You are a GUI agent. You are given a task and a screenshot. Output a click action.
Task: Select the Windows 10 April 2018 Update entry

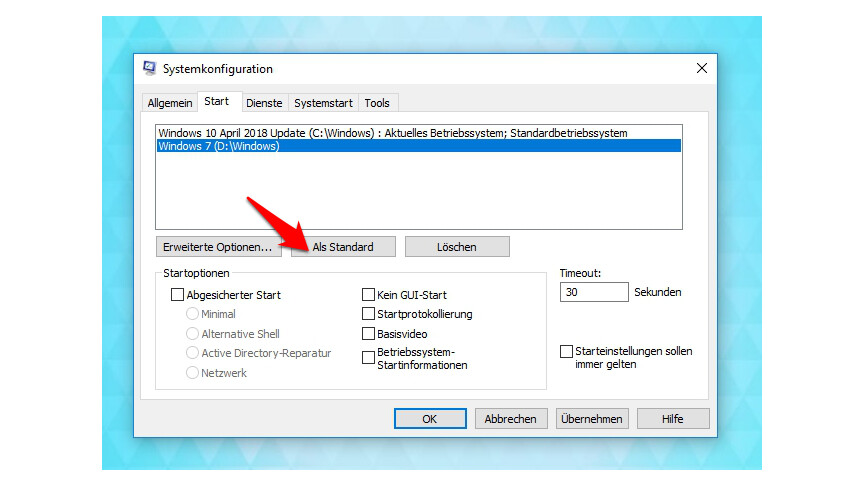point(419,133)
